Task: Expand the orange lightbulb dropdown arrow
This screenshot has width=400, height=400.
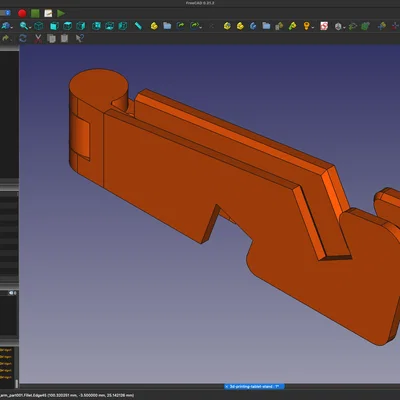Action: [312, 27]
